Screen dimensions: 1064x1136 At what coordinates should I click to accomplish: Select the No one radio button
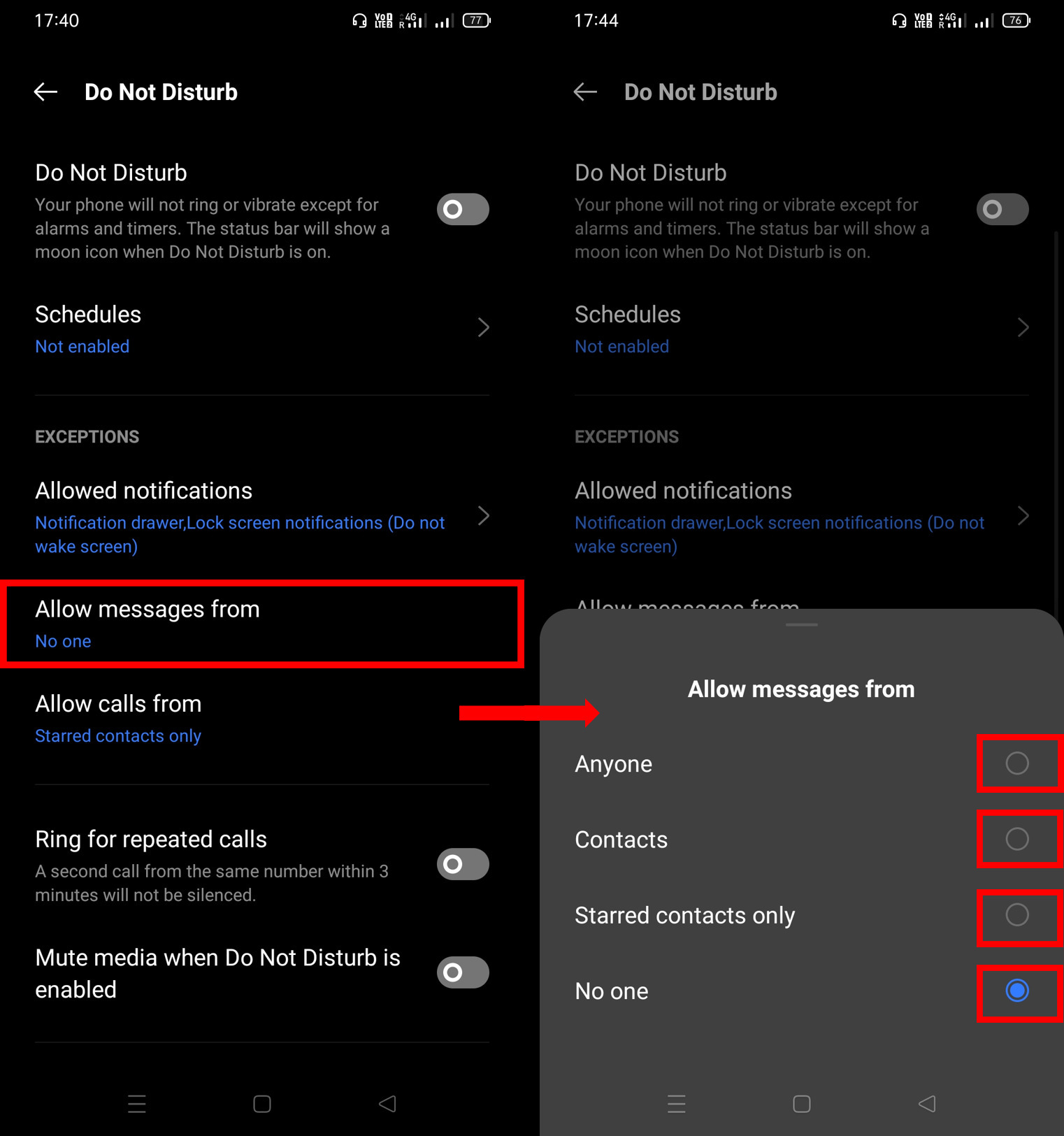1017,991
